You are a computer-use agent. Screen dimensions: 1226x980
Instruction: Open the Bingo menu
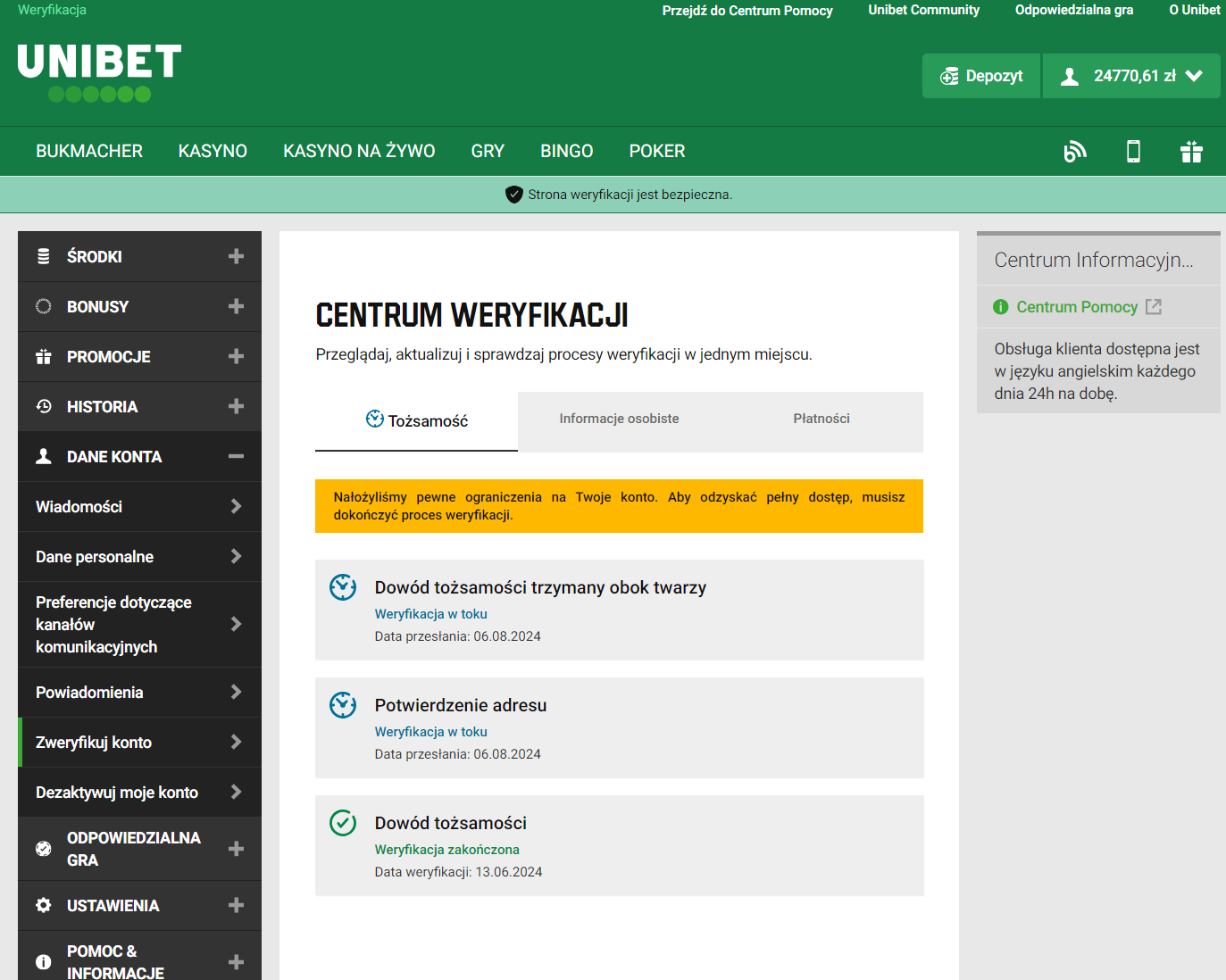point(566,152)
